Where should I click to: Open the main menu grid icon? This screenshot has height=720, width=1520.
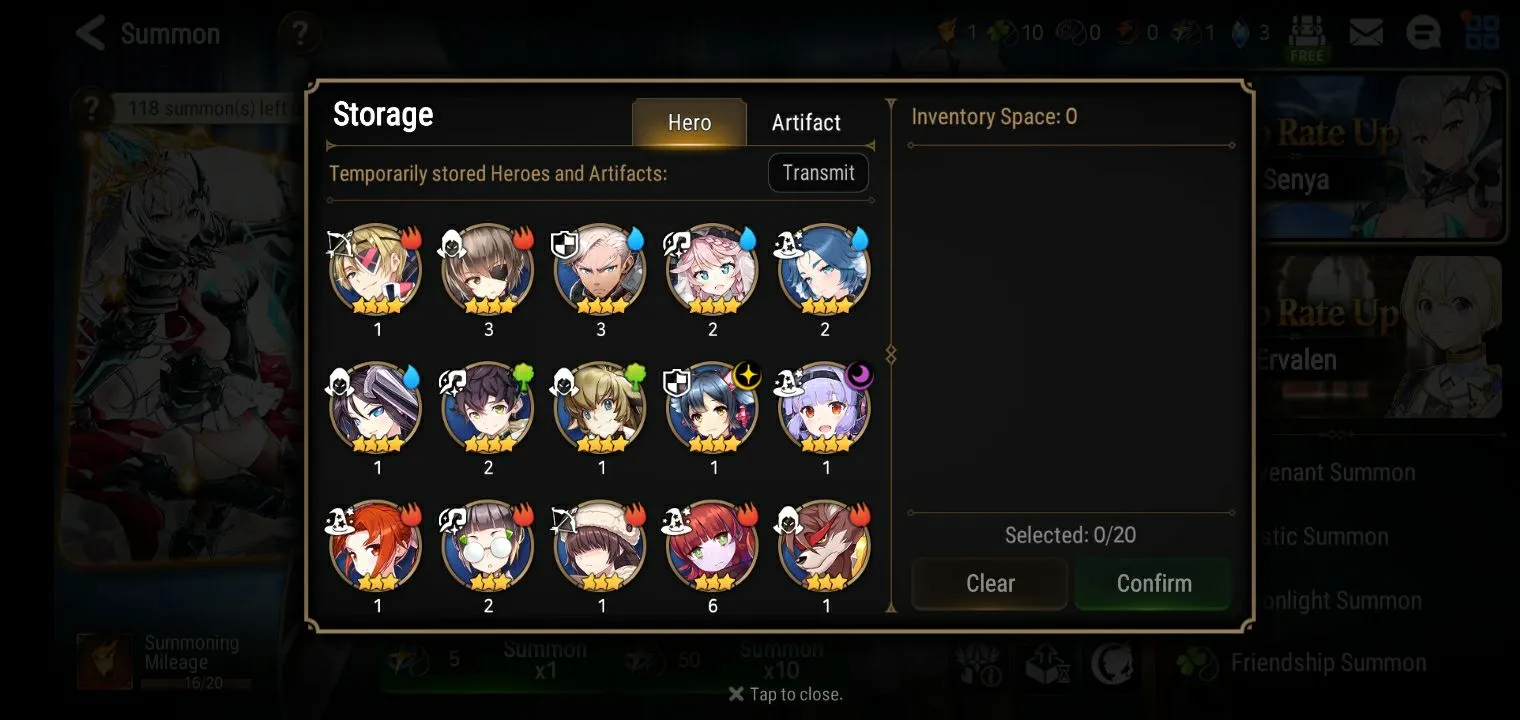point(1482,32)
